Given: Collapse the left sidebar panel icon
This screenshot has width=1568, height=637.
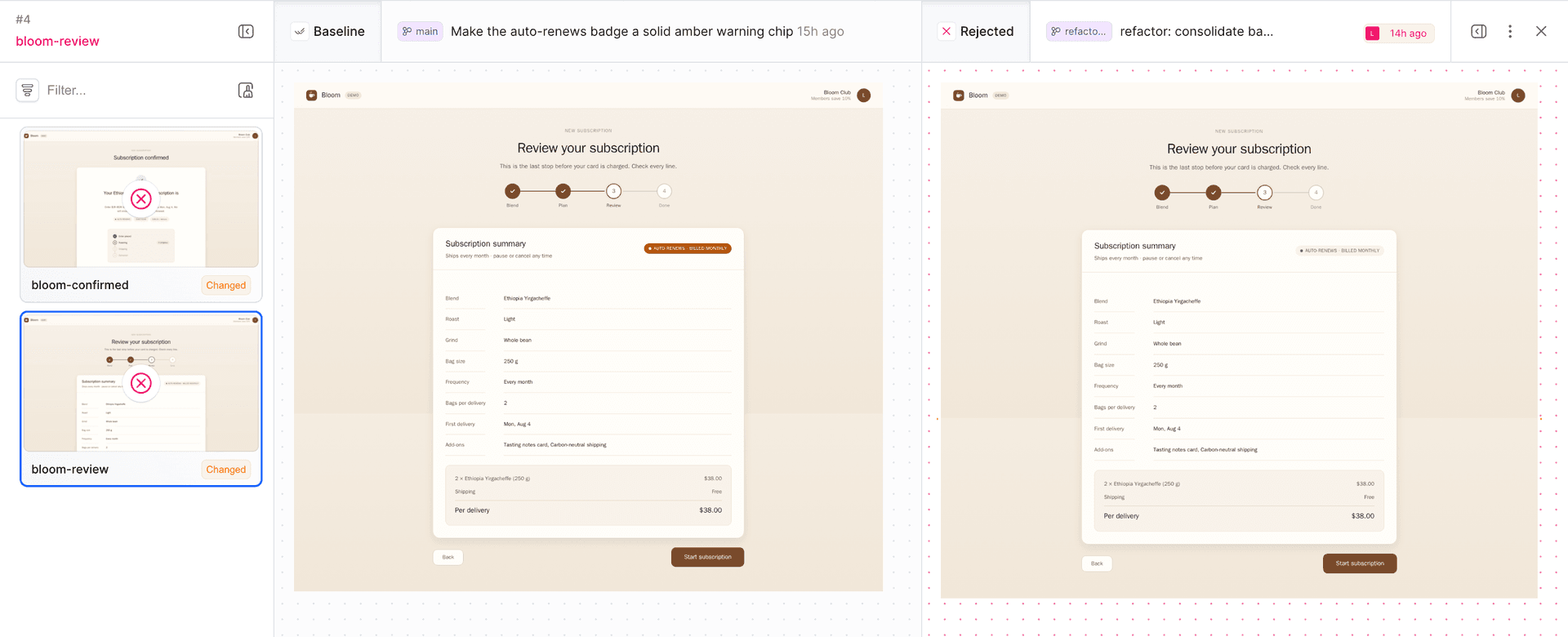Looking at the screenshot, I should pyautogui.click(x=246, y=31).
